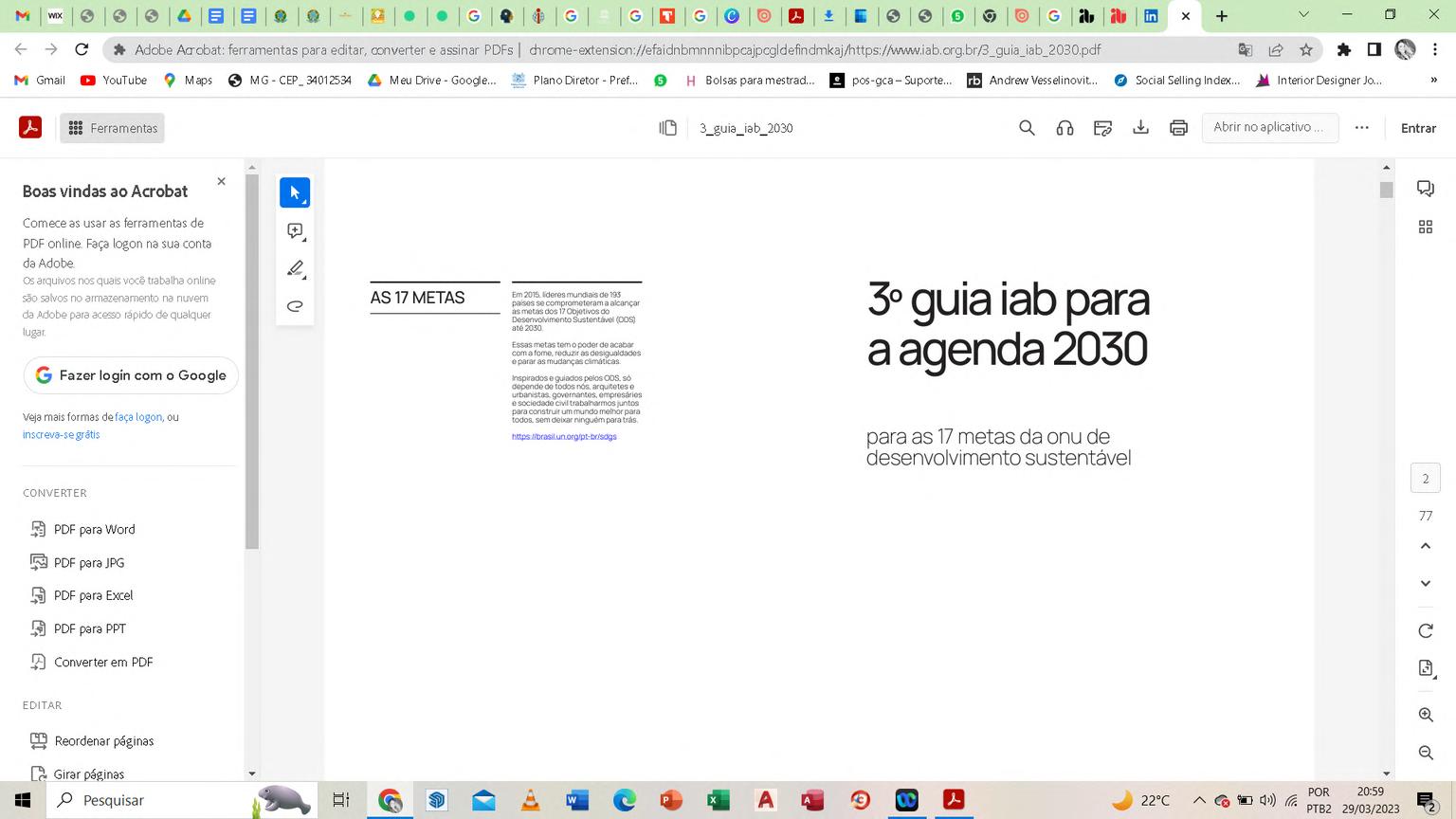1456x819 pixels.
Task: Open the notification center icon
Action: tap(1426, 801)
